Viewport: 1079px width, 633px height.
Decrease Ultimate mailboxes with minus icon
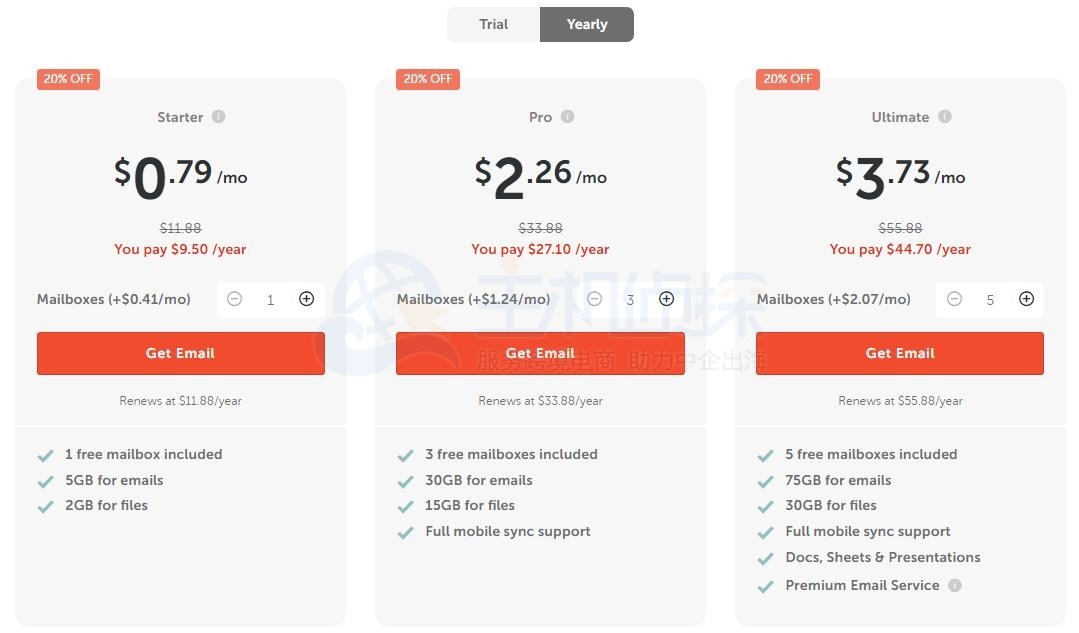tap(954, 299)
